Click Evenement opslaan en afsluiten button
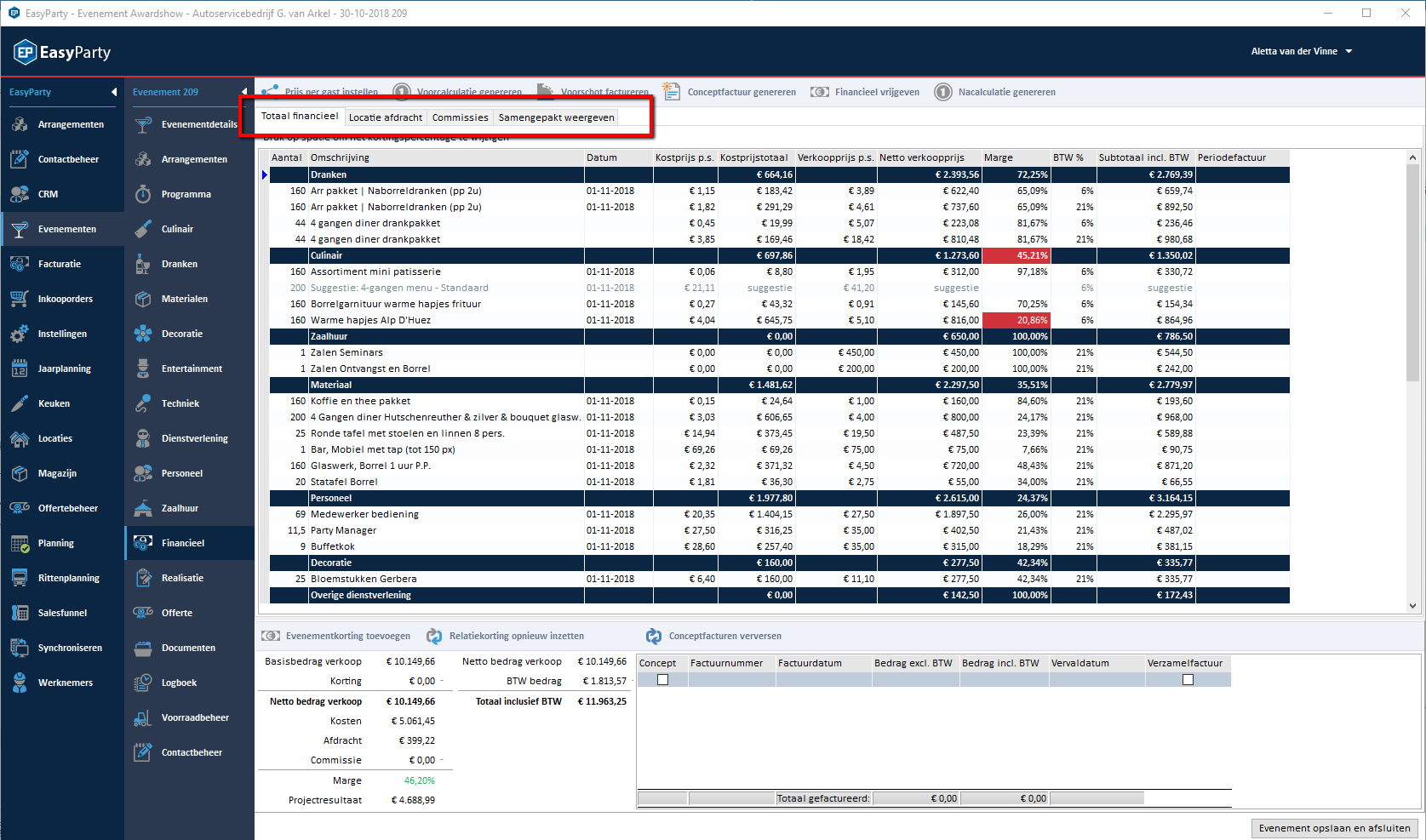 tap(1334, 828)
